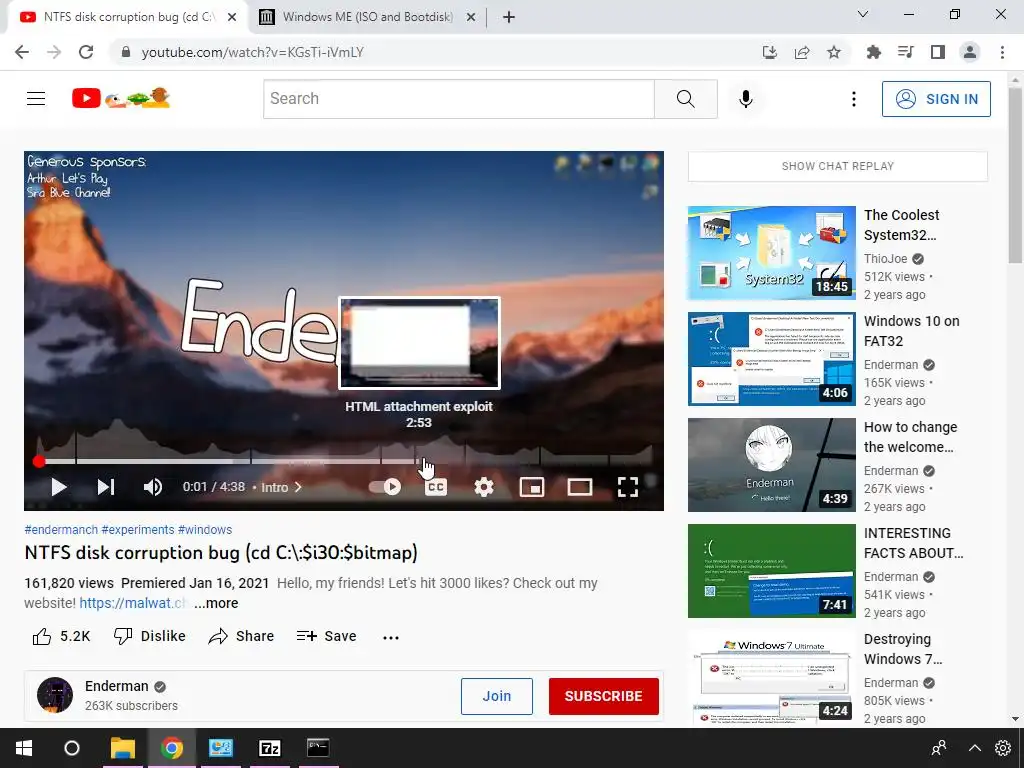Open Windows Start menu
The height and width of the screenshot is (768, 1024).
24,748
